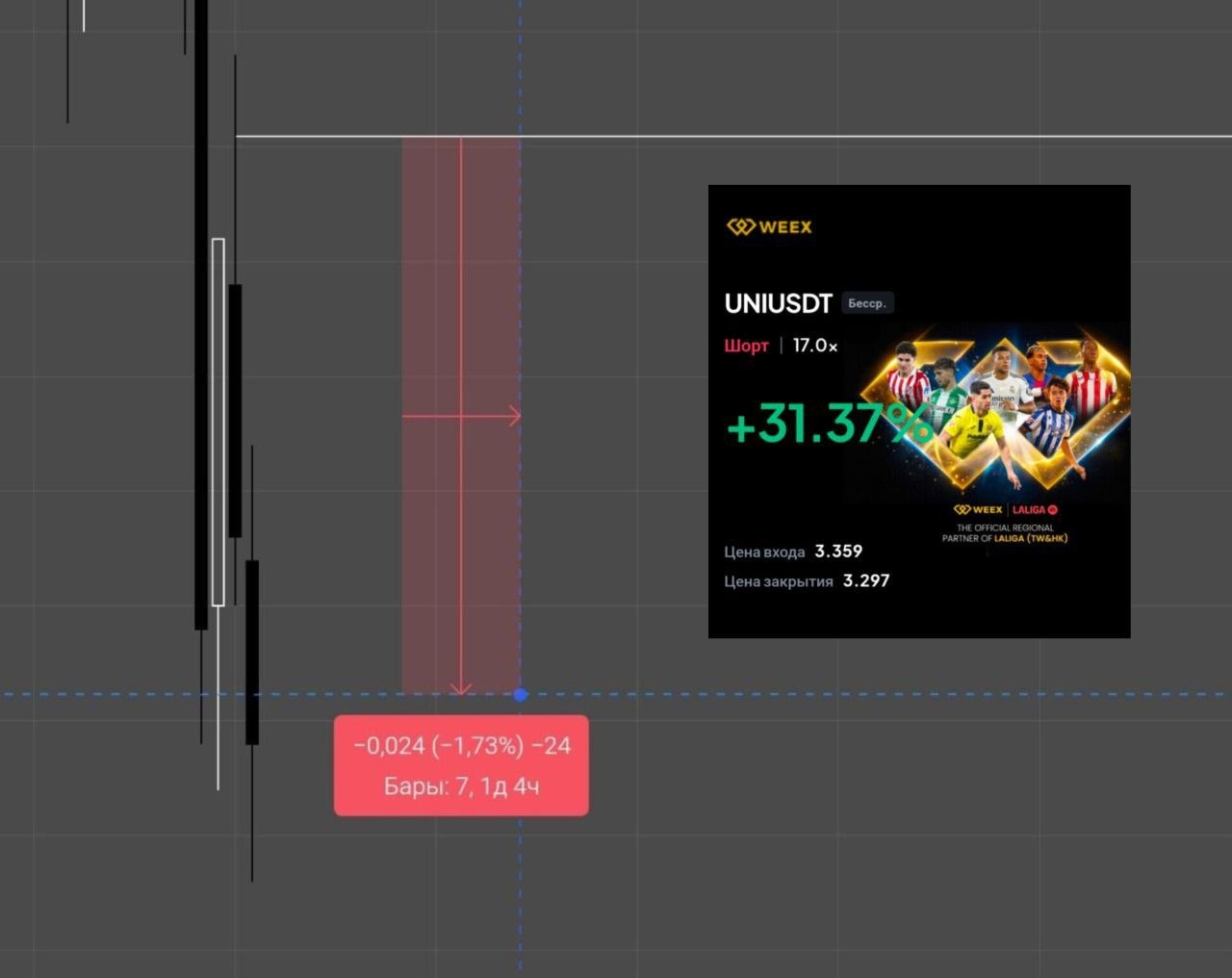Click the WEEX LALIGA partnership logo
This screenshot has height=978, width=1232.
point(1005,509)
